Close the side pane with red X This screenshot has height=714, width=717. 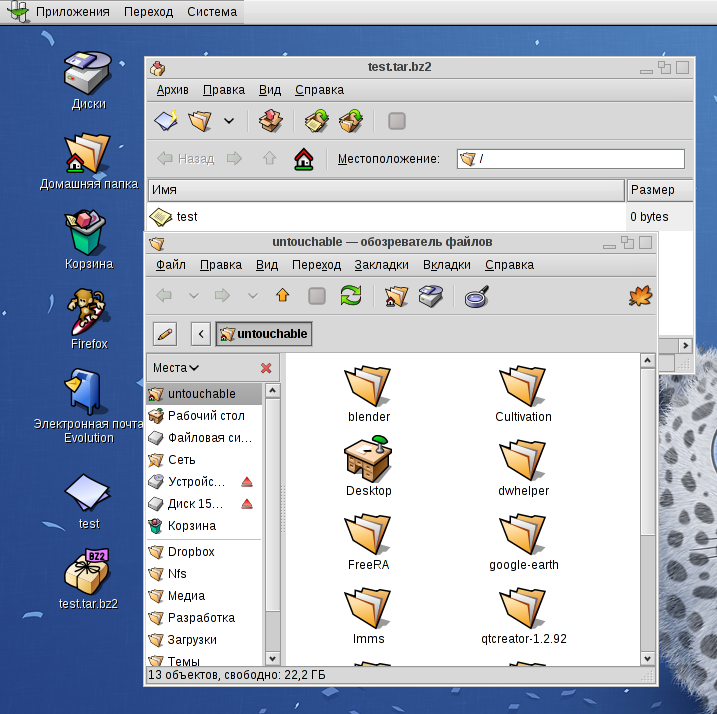pyautogui.click(x=266, y=368)
